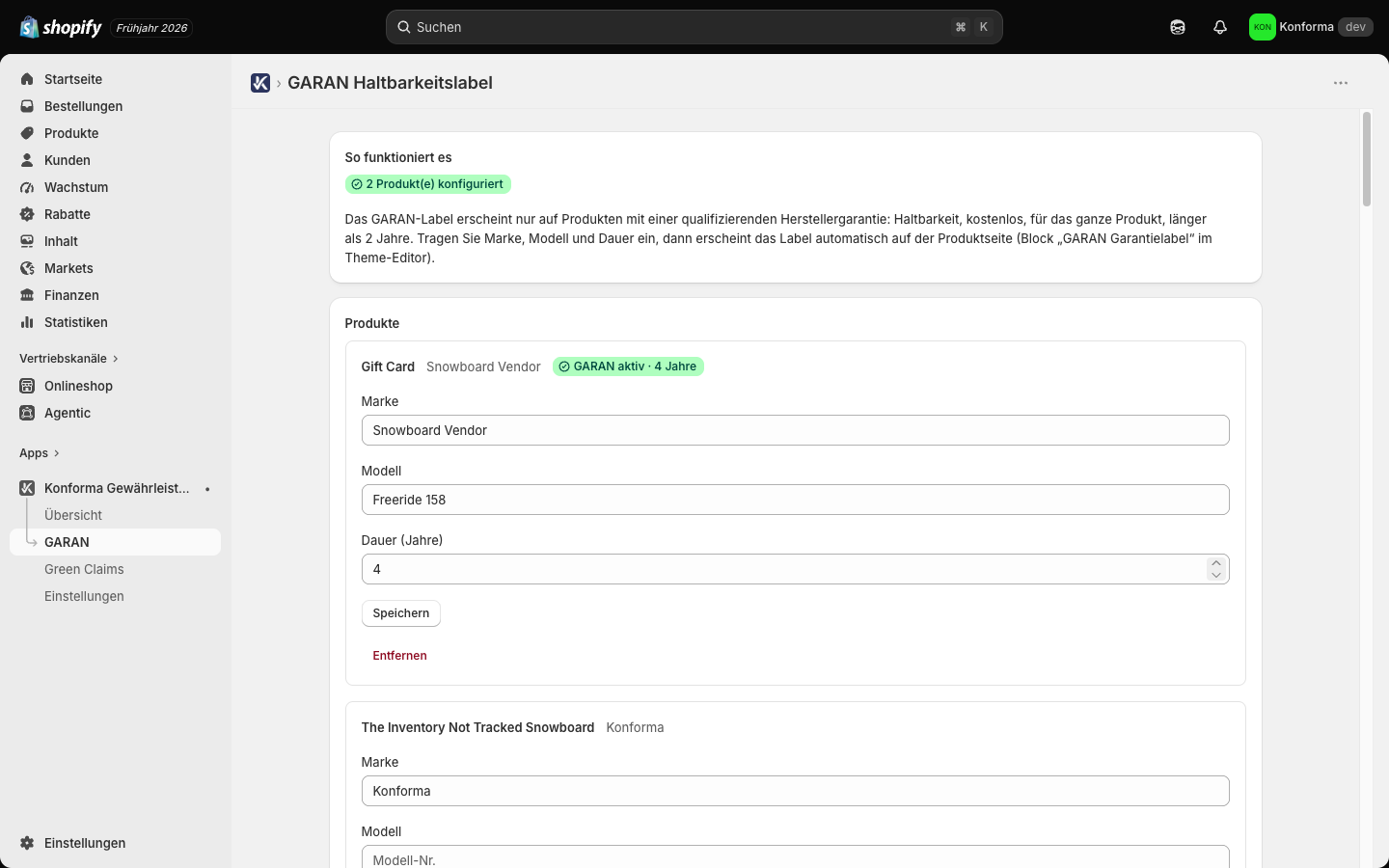Click the Gift Card product title

pyautogui.click(x=388, y=366)
